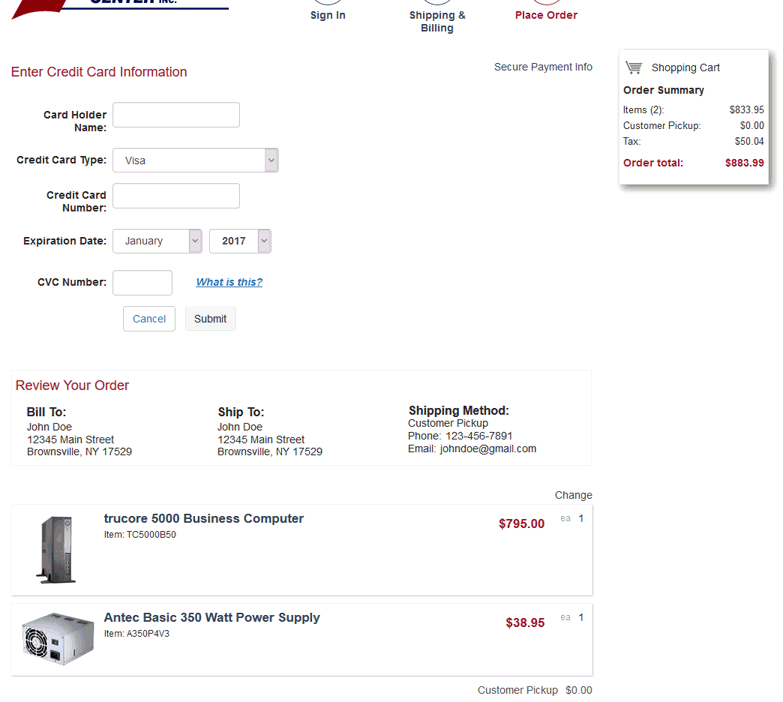Open the 'What is this?' CVC help link
This screenshot has height=702, width=783.
click(229, 282)
